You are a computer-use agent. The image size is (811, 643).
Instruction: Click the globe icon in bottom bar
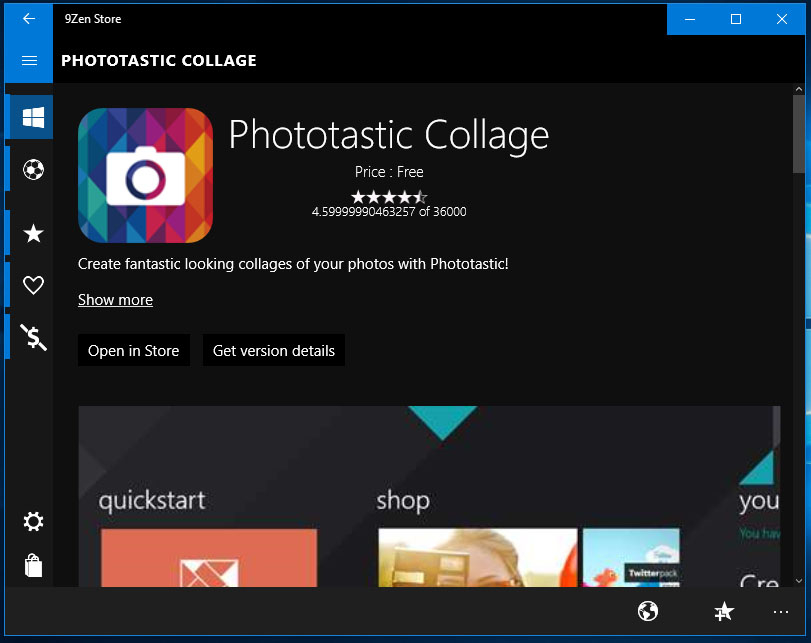click(648, 611)
